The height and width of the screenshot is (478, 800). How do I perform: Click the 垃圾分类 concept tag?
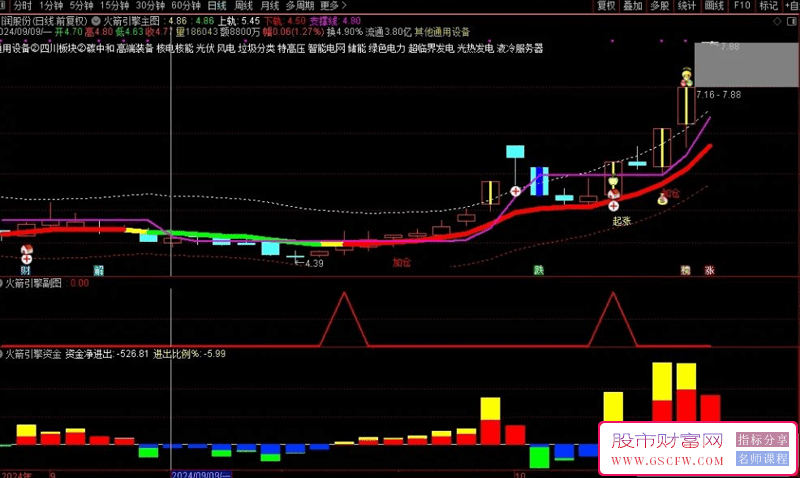click(x=257, y=48)
